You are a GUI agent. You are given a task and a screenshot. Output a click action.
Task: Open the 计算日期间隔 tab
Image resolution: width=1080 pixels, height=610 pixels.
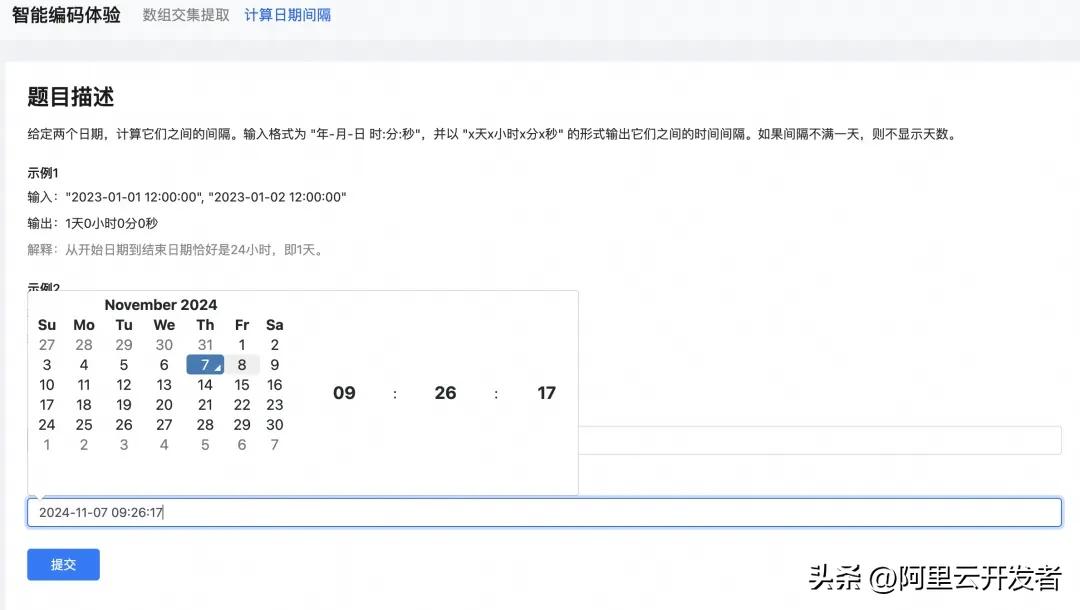point(288,15)
